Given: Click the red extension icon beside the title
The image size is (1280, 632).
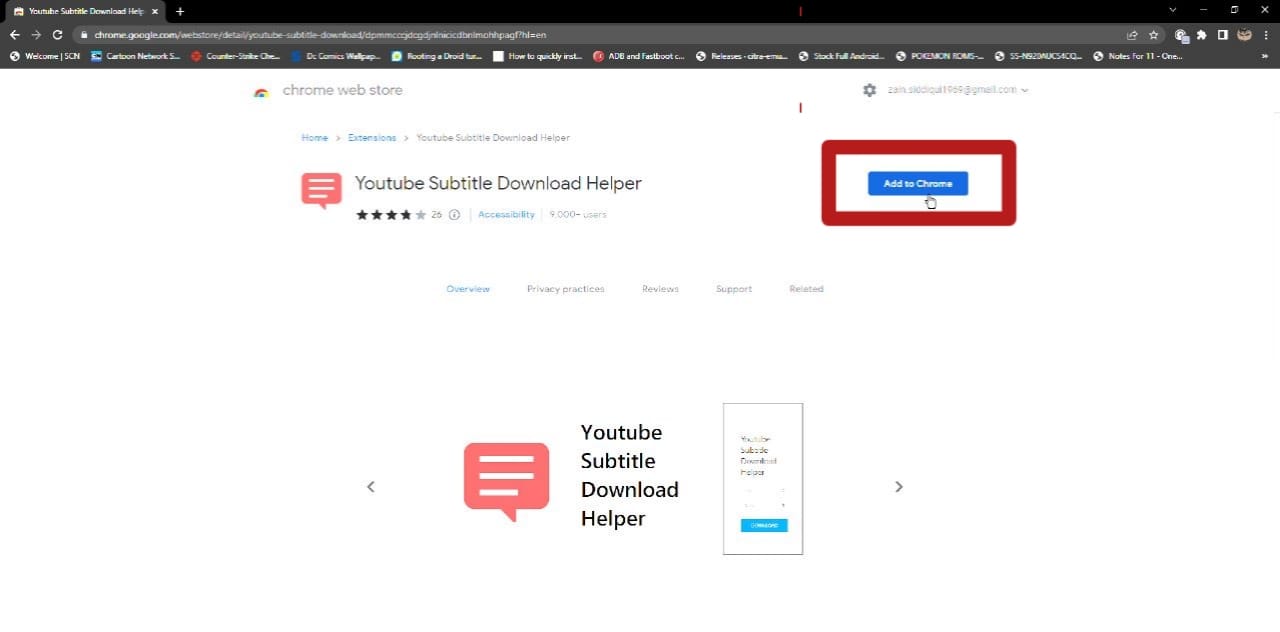Looking at the screenshot, I should (321, 190).
